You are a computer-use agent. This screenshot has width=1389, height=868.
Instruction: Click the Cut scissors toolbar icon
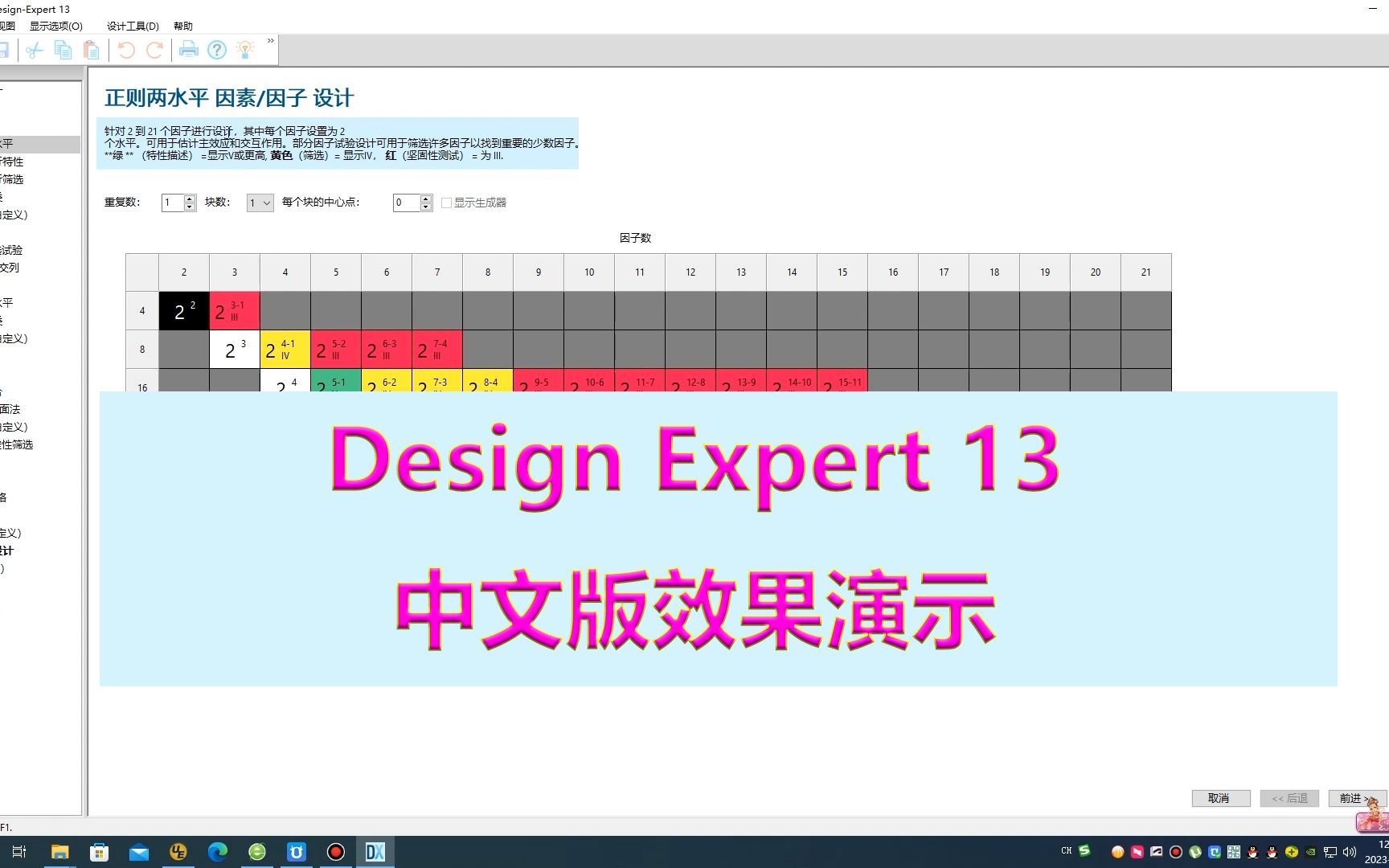click(34, 51)
